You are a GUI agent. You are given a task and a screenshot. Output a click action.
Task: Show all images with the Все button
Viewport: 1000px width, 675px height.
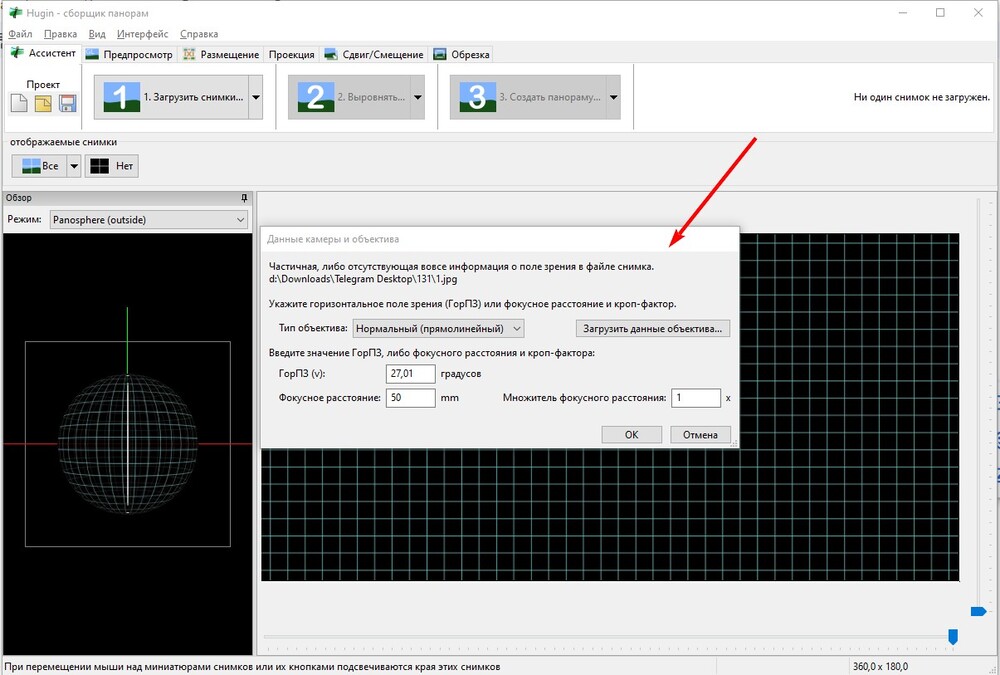[38, 166]
